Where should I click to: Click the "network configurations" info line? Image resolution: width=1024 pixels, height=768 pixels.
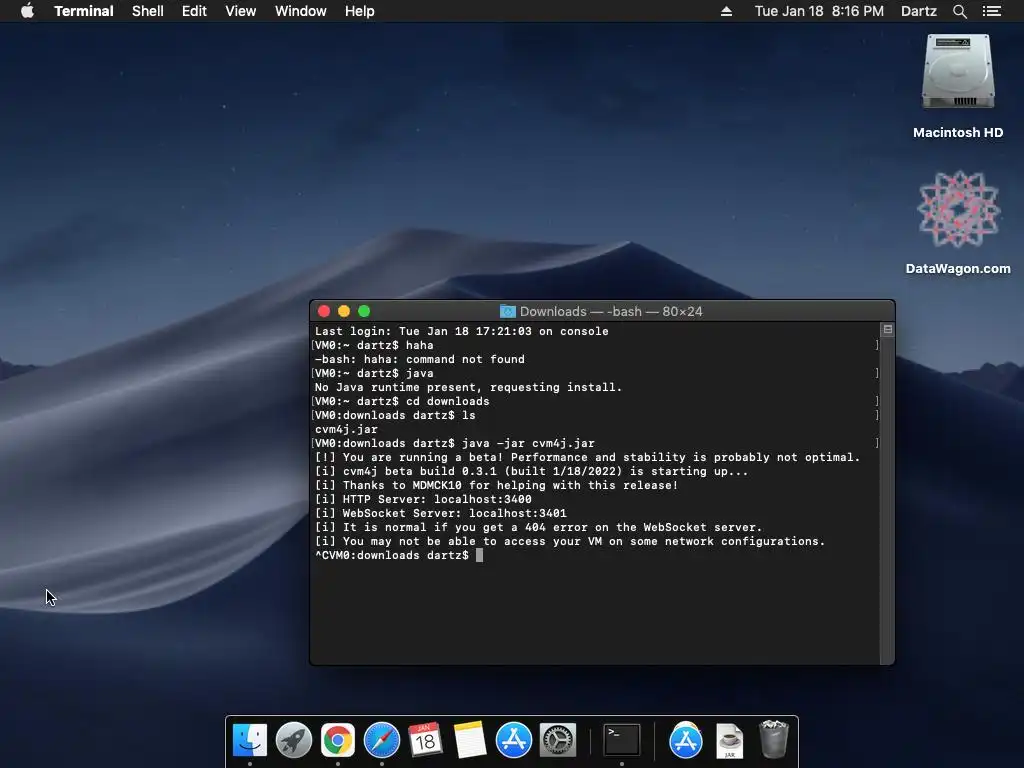pos(569,541)
